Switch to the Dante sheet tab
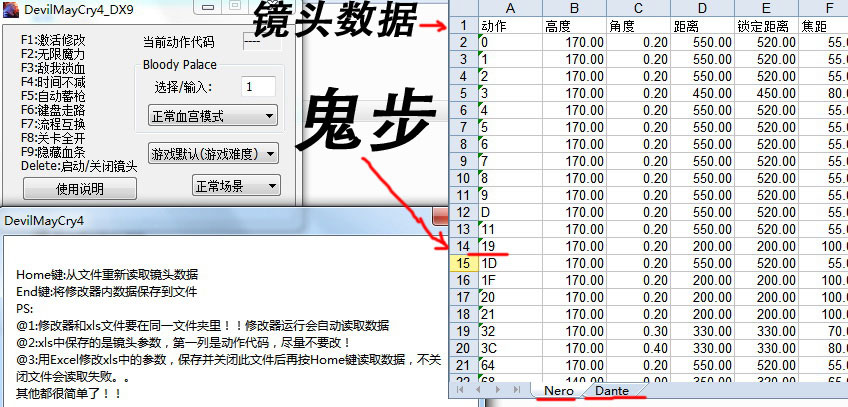Viewport: 848px width, 407px height. coord(612,392)
